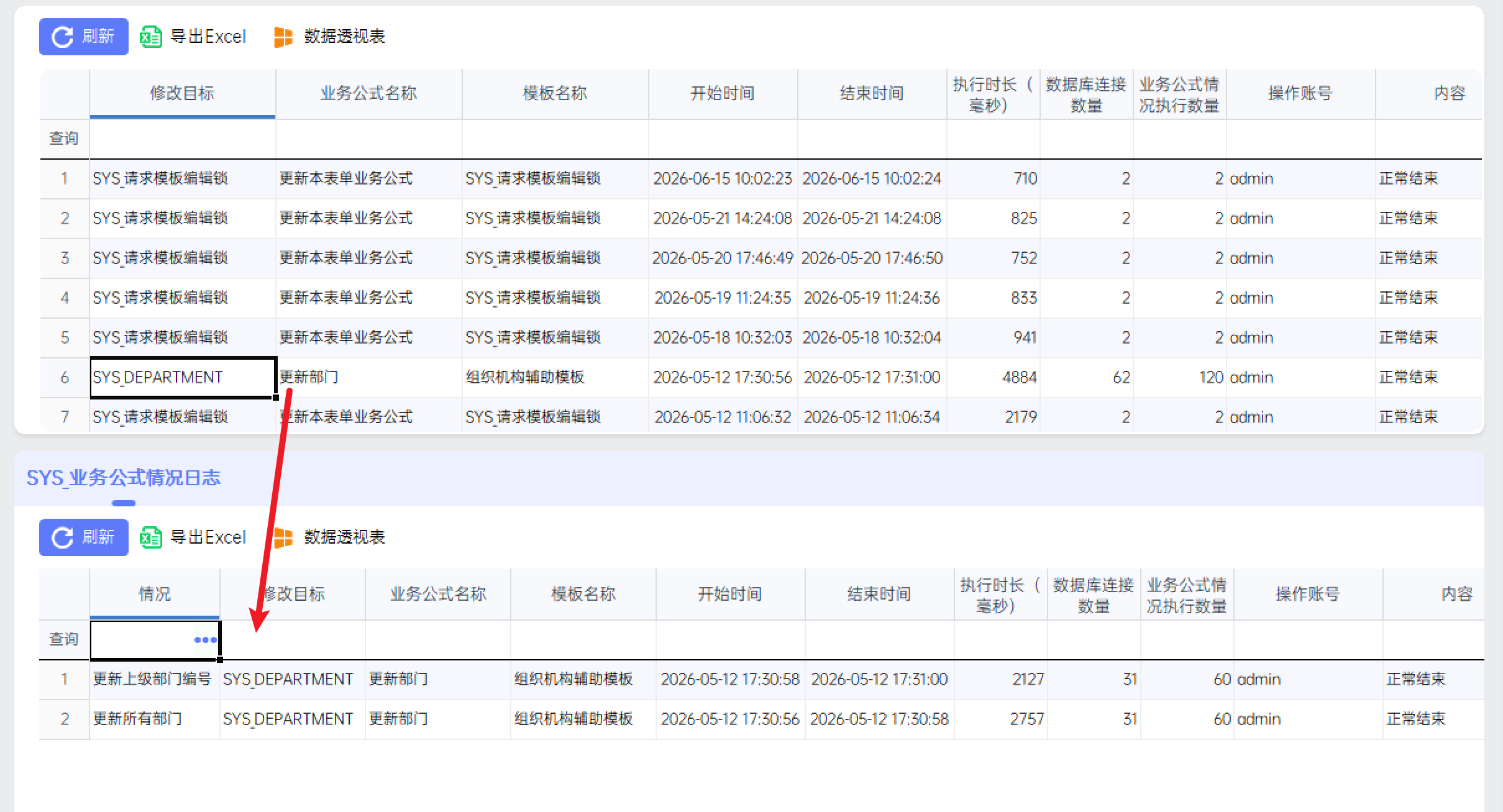Click 组织机构辅助模板 cell in upper table row 6

555,377
